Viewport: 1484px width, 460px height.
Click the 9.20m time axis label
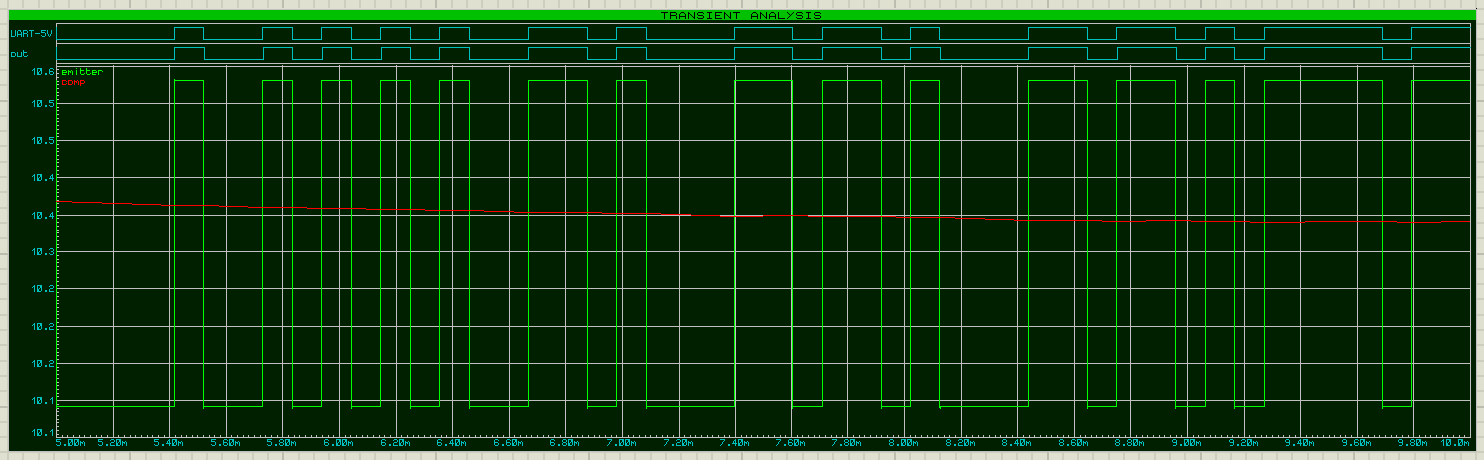[x=1243, y=442]
